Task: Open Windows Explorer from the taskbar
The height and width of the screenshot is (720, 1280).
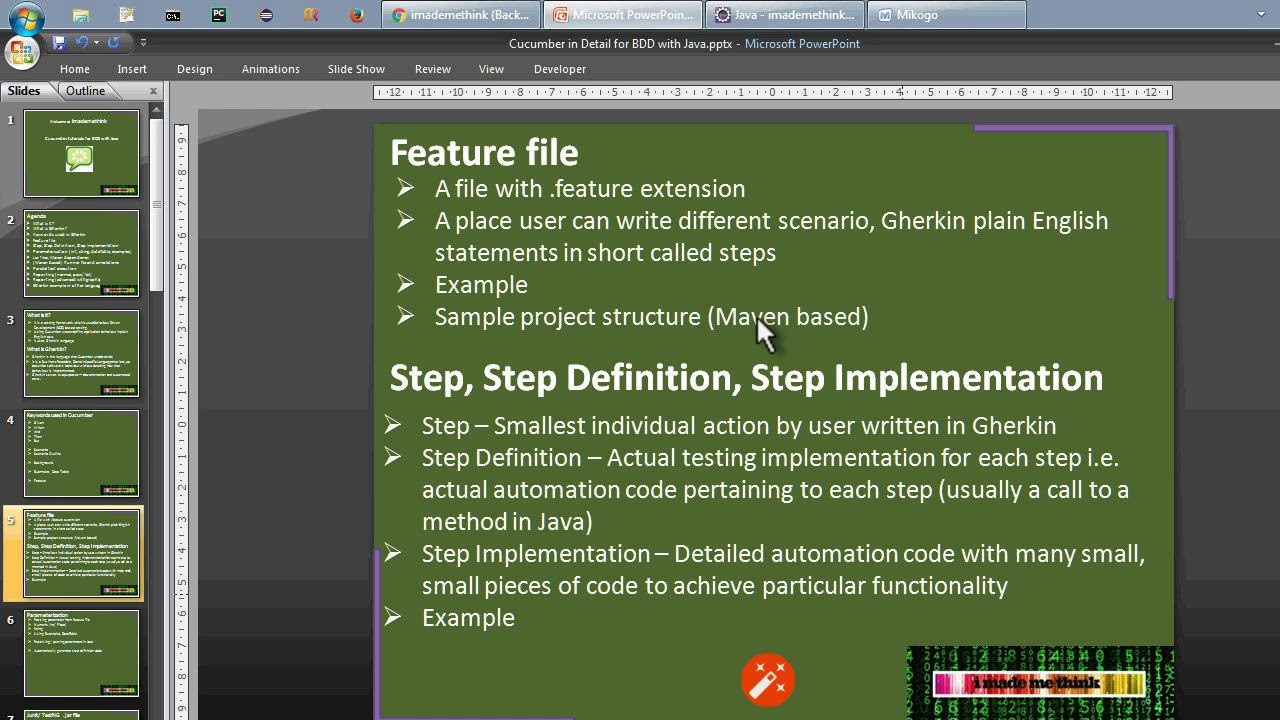Action: tap(80, 15)
